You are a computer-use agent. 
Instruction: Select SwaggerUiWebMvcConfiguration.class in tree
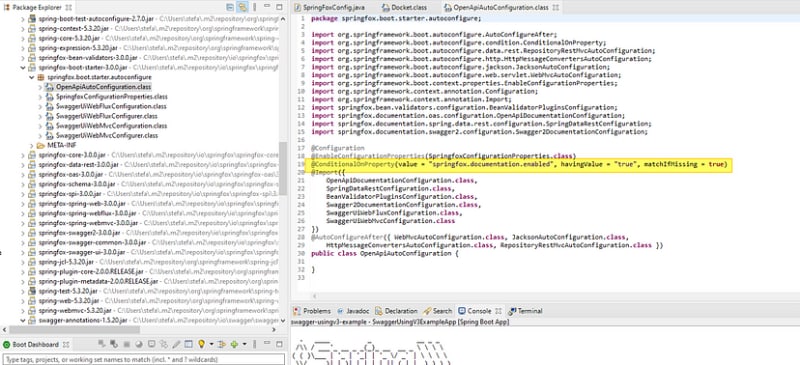point(111,126)
